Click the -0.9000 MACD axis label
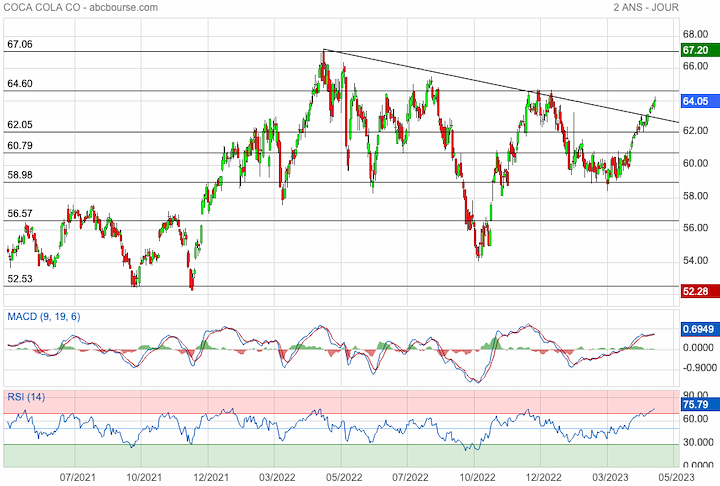The height and width of the screenshot is (486, 720). pyautogui.click(x=699, y=368)
